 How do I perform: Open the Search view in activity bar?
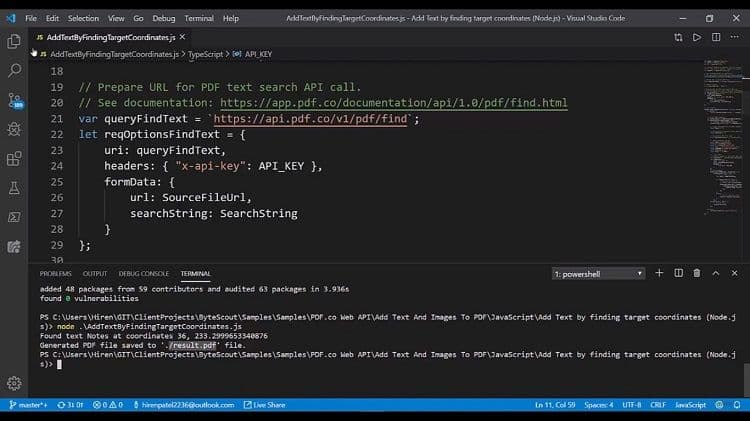click(14, 71)
